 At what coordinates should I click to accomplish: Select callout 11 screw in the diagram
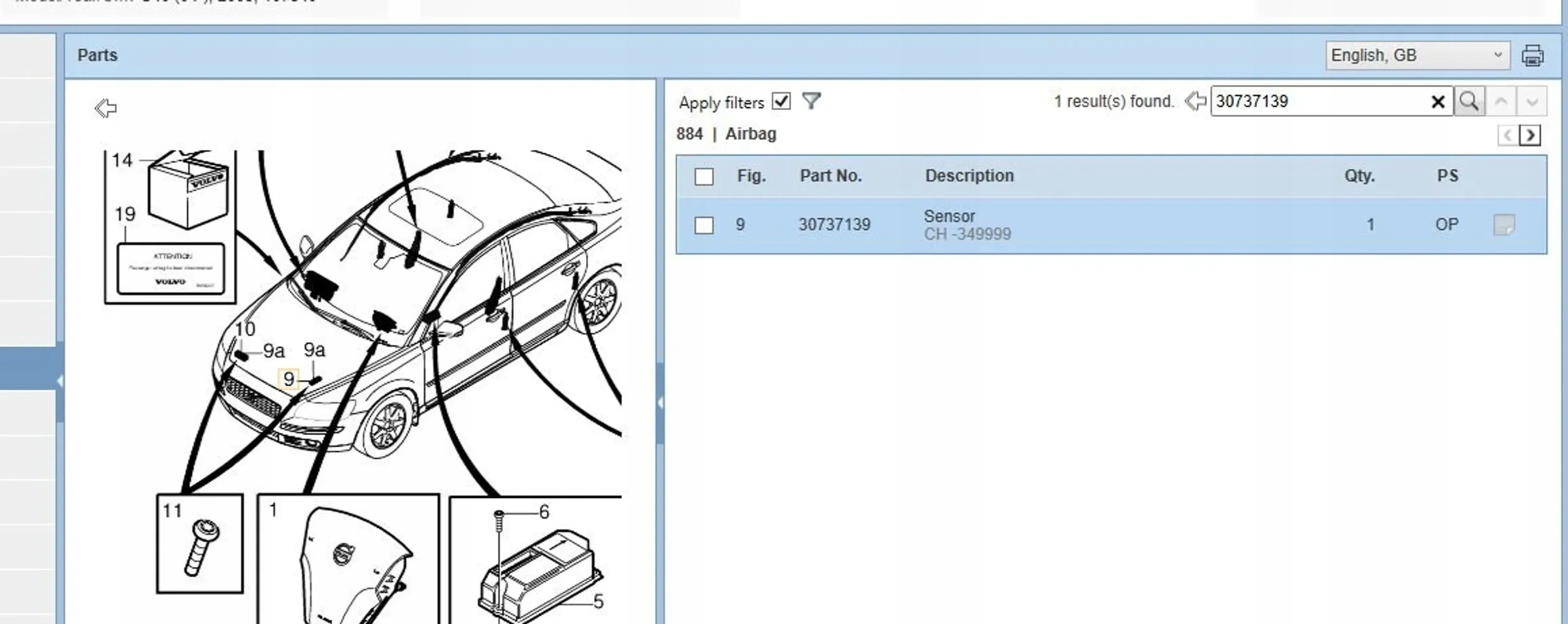[172, 511]
